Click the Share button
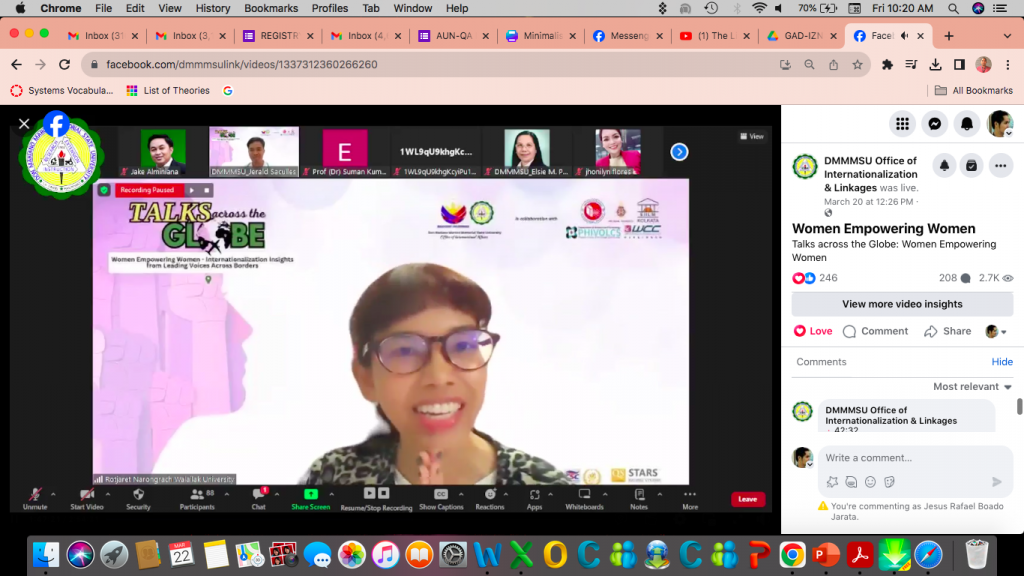 (948, 331)
